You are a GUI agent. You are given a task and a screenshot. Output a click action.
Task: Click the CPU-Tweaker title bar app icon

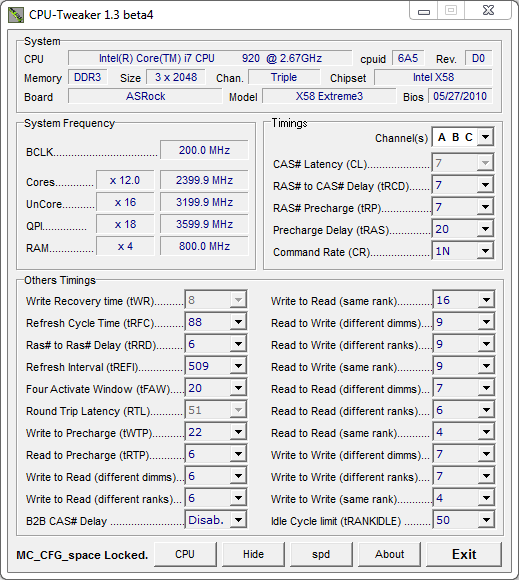pos(16,15)
